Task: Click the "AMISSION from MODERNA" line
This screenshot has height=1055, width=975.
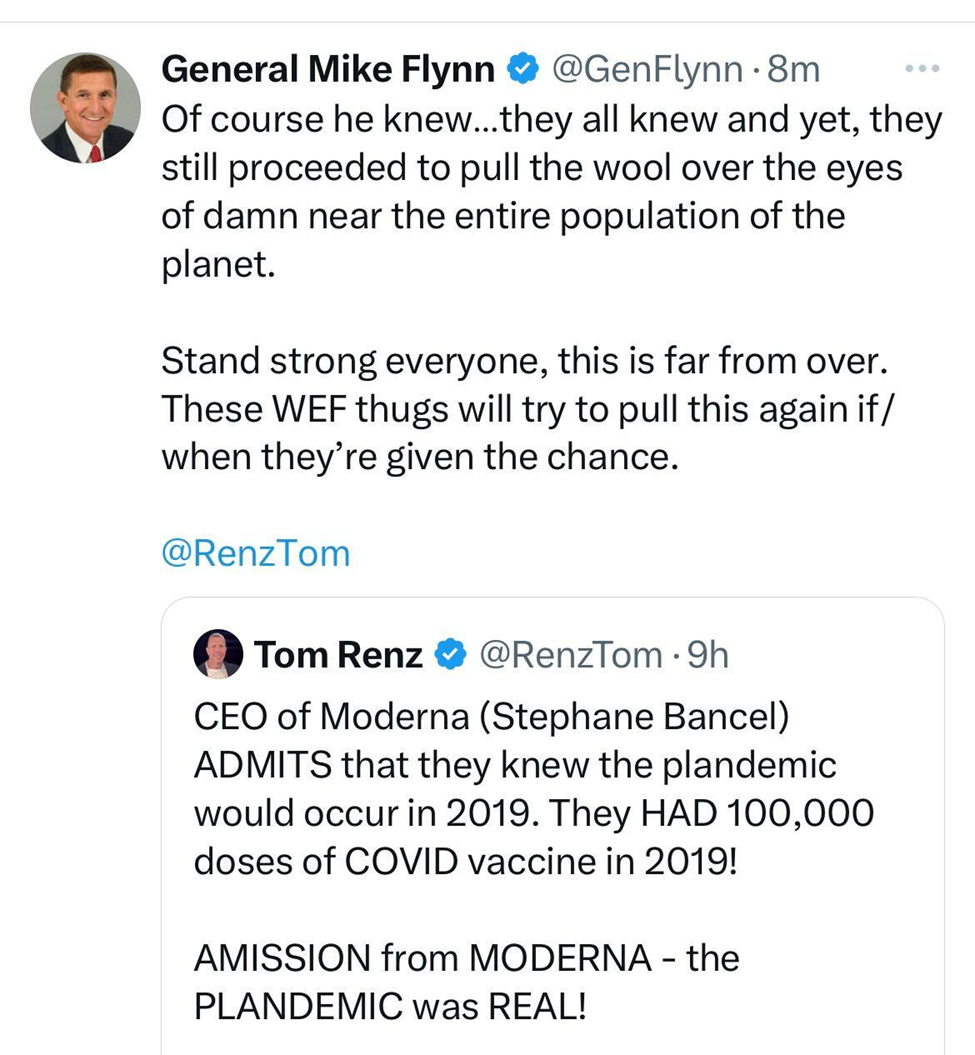Action: click(466, 957)
